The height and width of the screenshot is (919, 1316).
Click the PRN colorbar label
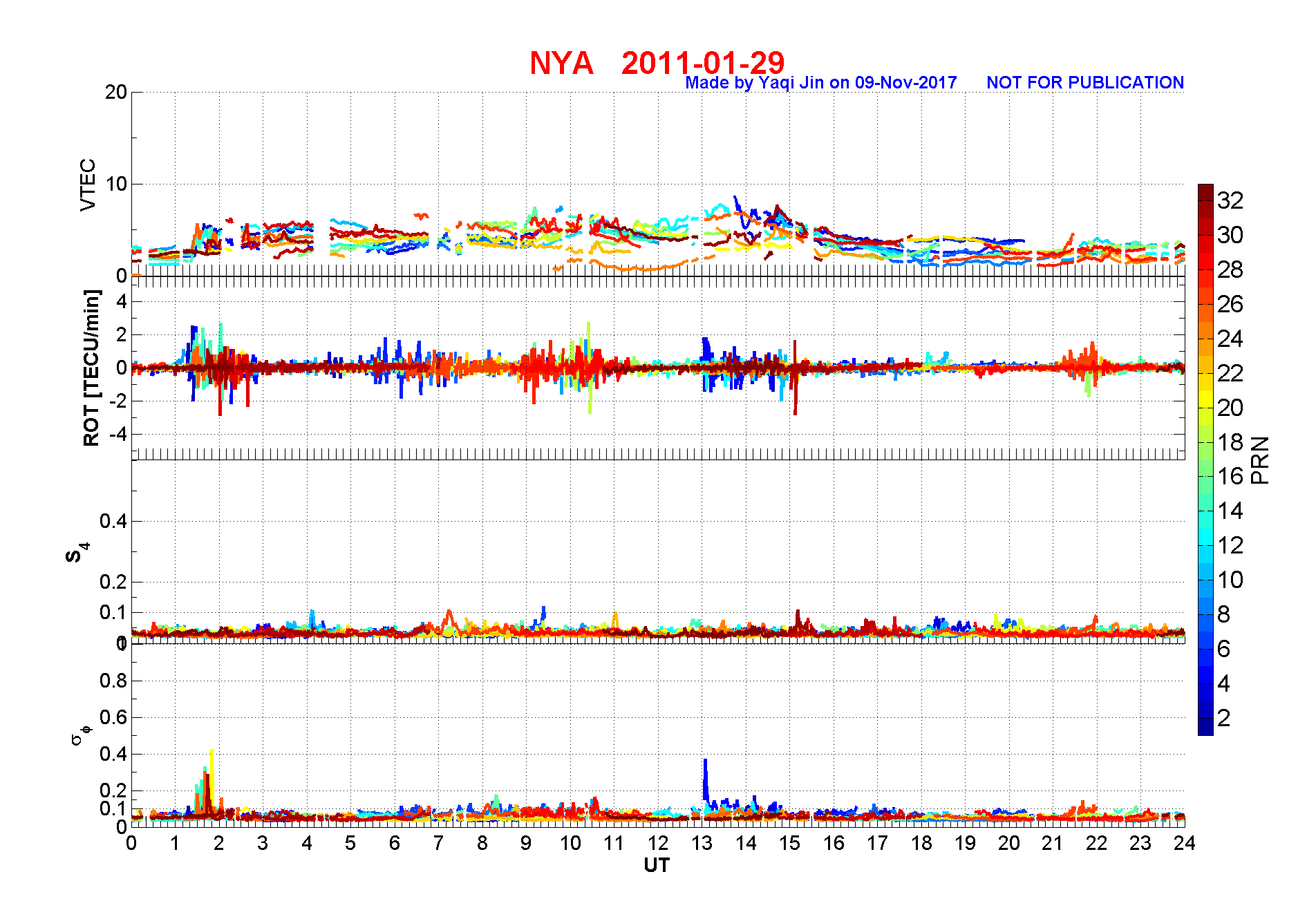click(x=1261, y=459)
